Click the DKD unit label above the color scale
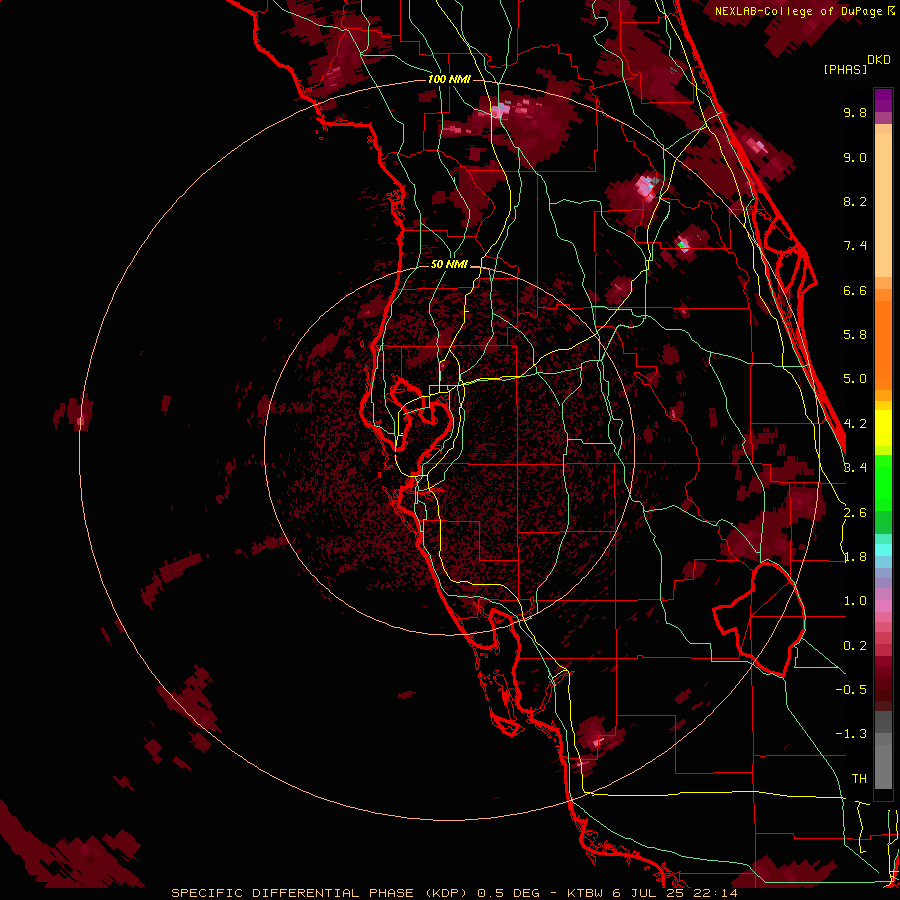 point(879,60)
